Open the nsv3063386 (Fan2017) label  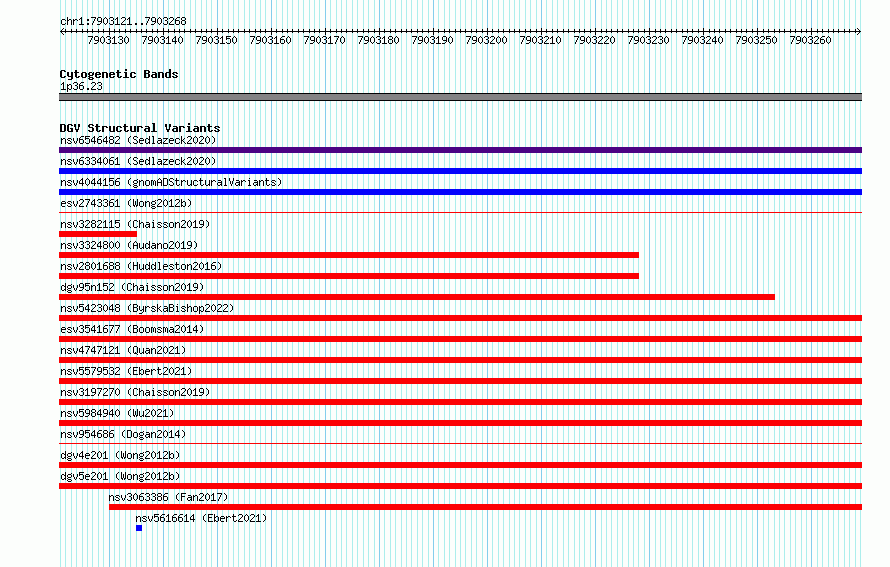168,497
